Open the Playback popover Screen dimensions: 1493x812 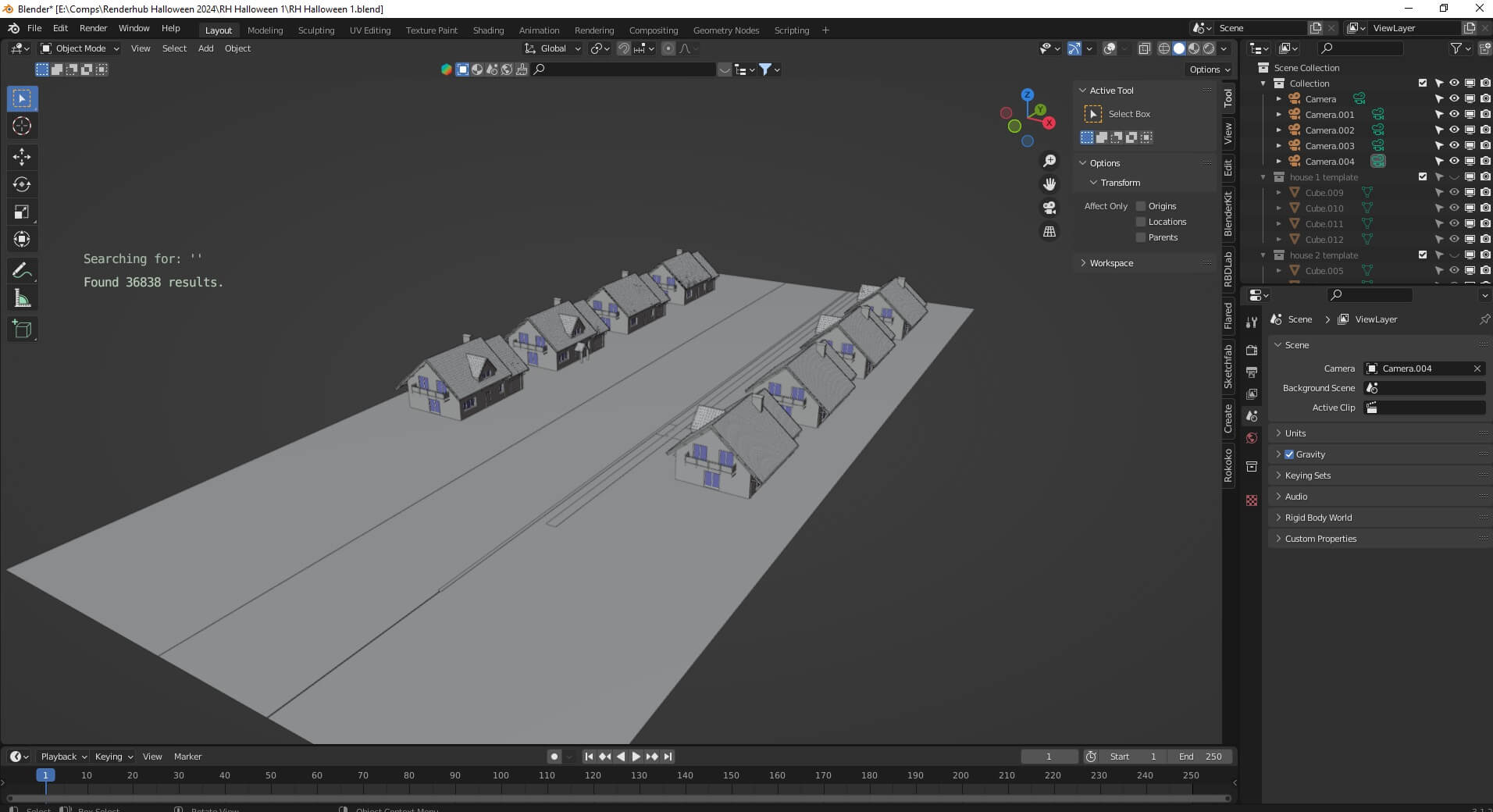point(63,757)
